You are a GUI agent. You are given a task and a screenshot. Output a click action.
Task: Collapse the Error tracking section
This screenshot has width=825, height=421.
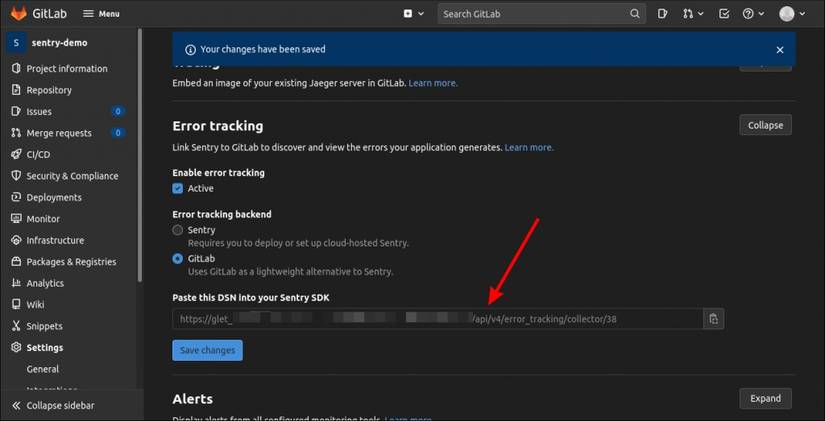(766, 125)
